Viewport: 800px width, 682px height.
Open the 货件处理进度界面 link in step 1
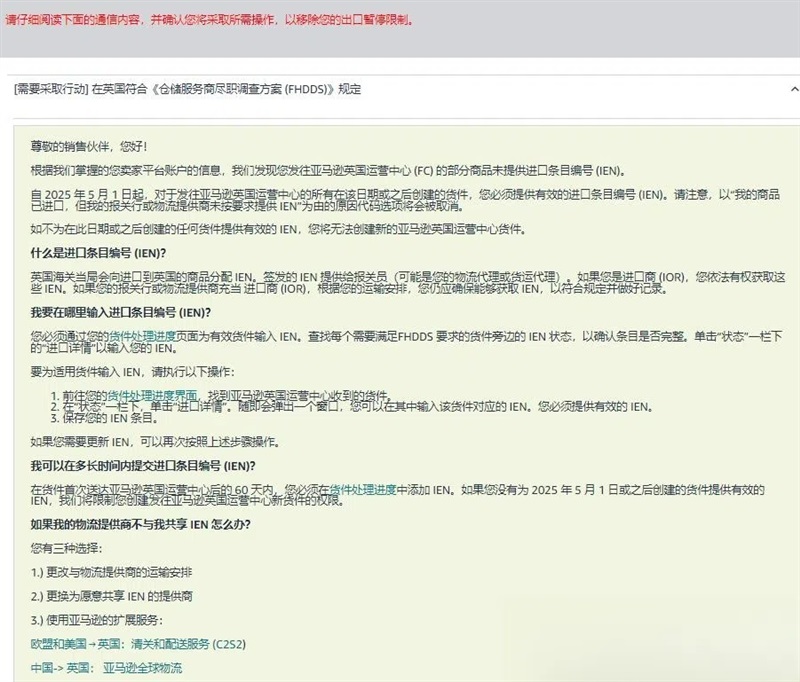tap(153, 394)
